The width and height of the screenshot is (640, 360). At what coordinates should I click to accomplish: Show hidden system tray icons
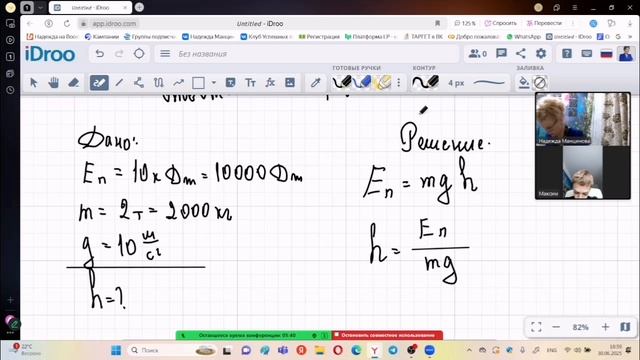[469, 350]
